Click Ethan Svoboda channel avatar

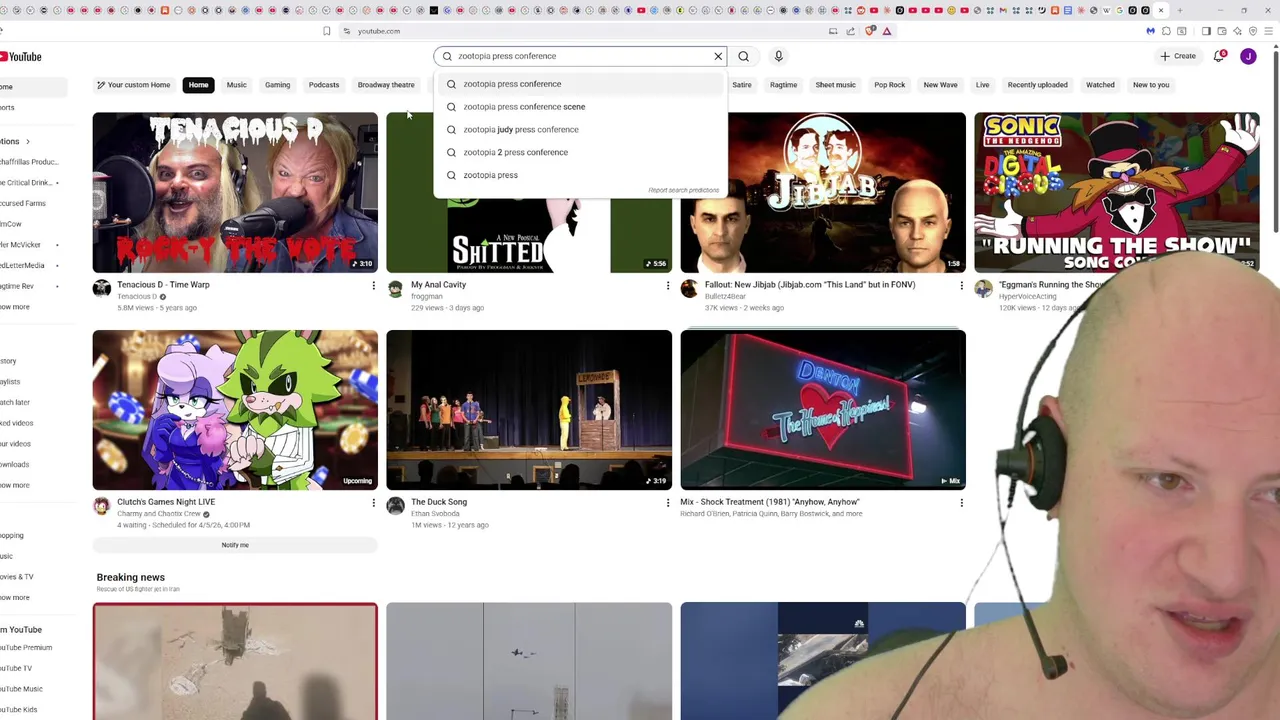click(x=396, y=506)
